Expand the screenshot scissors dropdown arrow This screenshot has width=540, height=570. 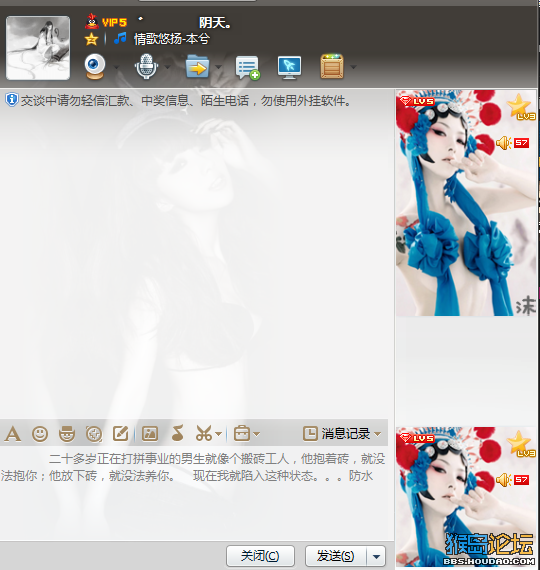click(219, 434)
